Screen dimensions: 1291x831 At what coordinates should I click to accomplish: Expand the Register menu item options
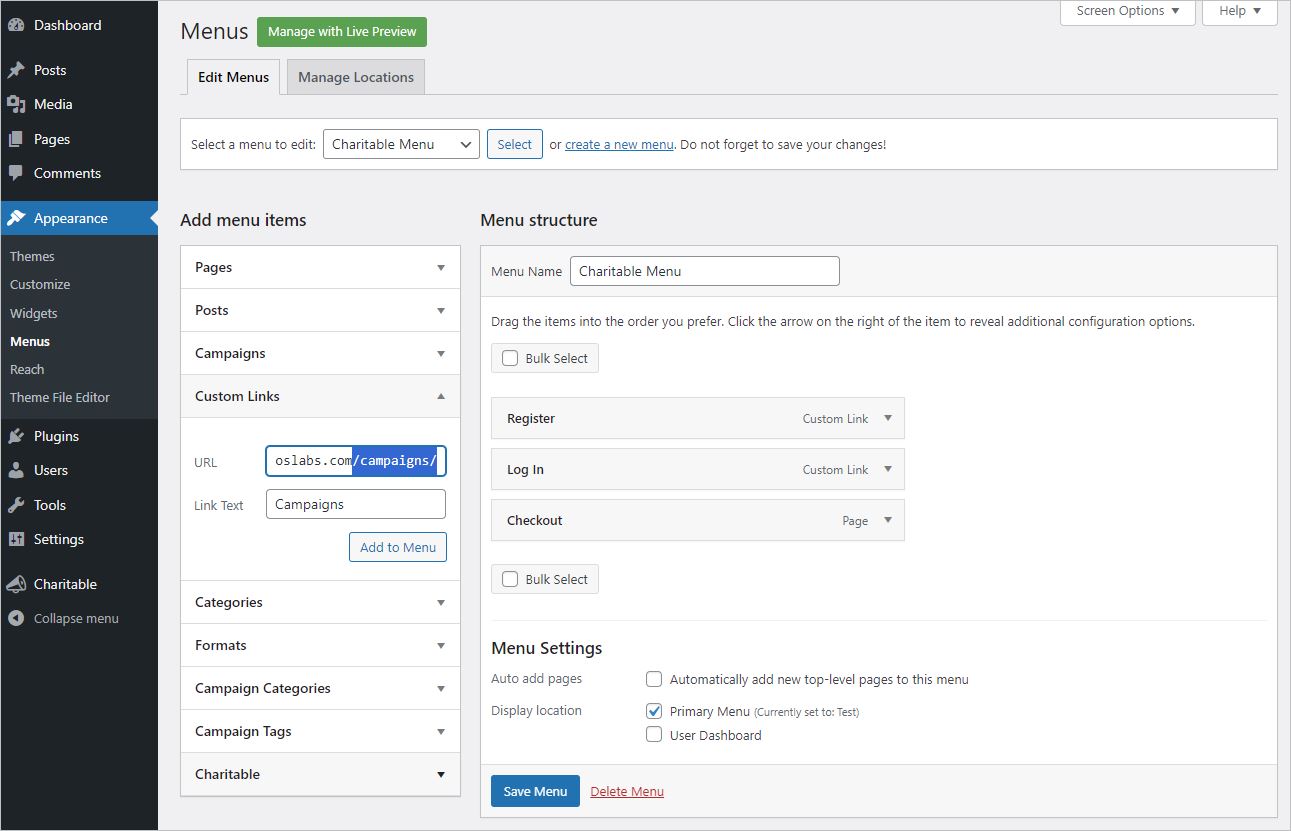point(887,418)
